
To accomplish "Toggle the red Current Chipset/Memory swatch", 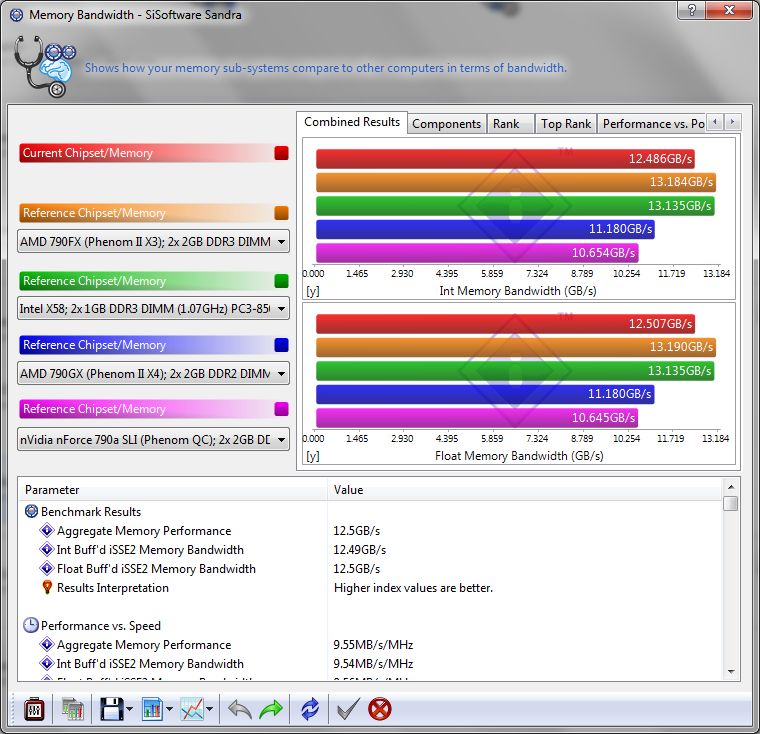I will (x=281, y=153).
